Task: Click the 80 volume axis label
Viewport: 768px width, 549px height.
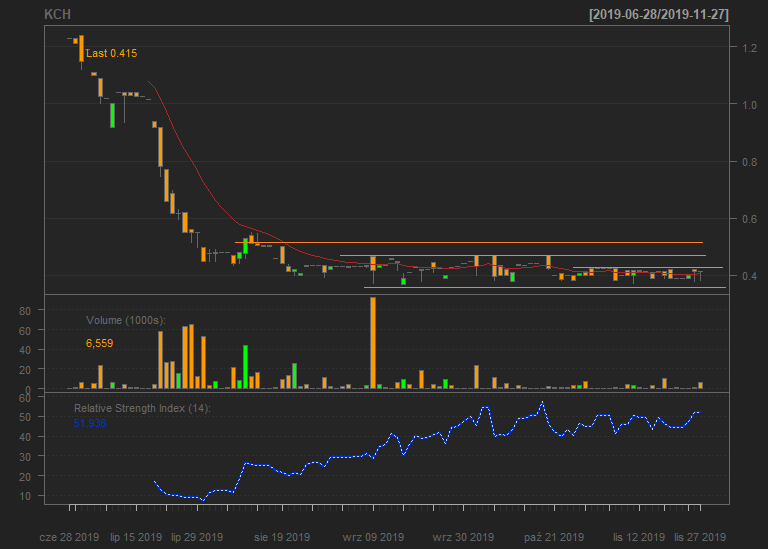Action: [x=25, y=310]
